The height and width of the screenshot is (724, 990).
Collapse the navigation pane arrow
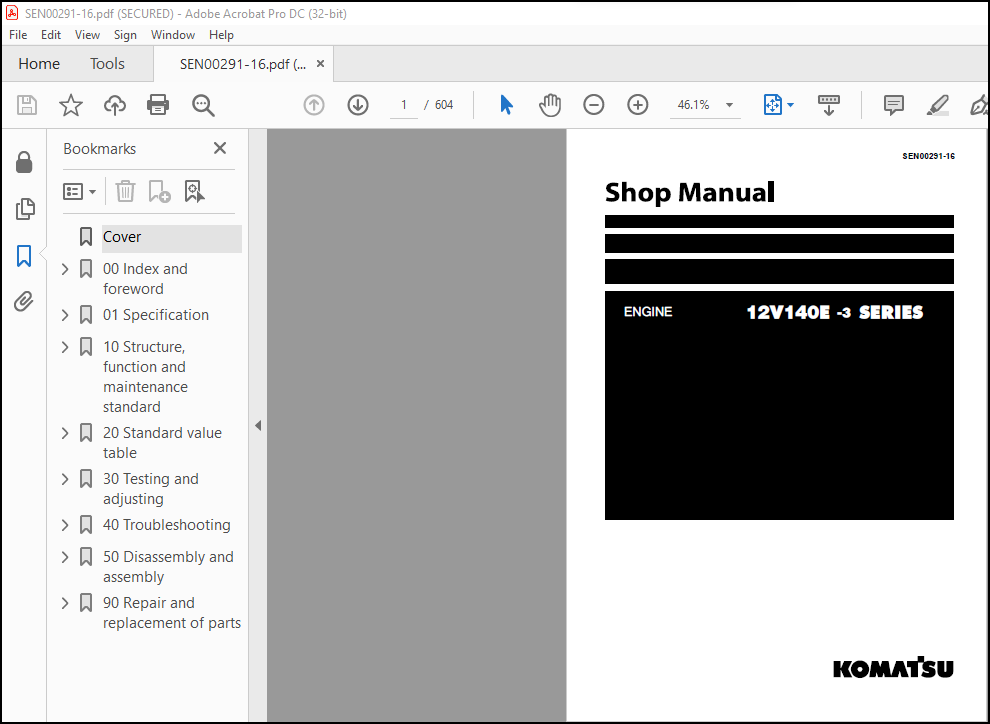pos(258,425)
